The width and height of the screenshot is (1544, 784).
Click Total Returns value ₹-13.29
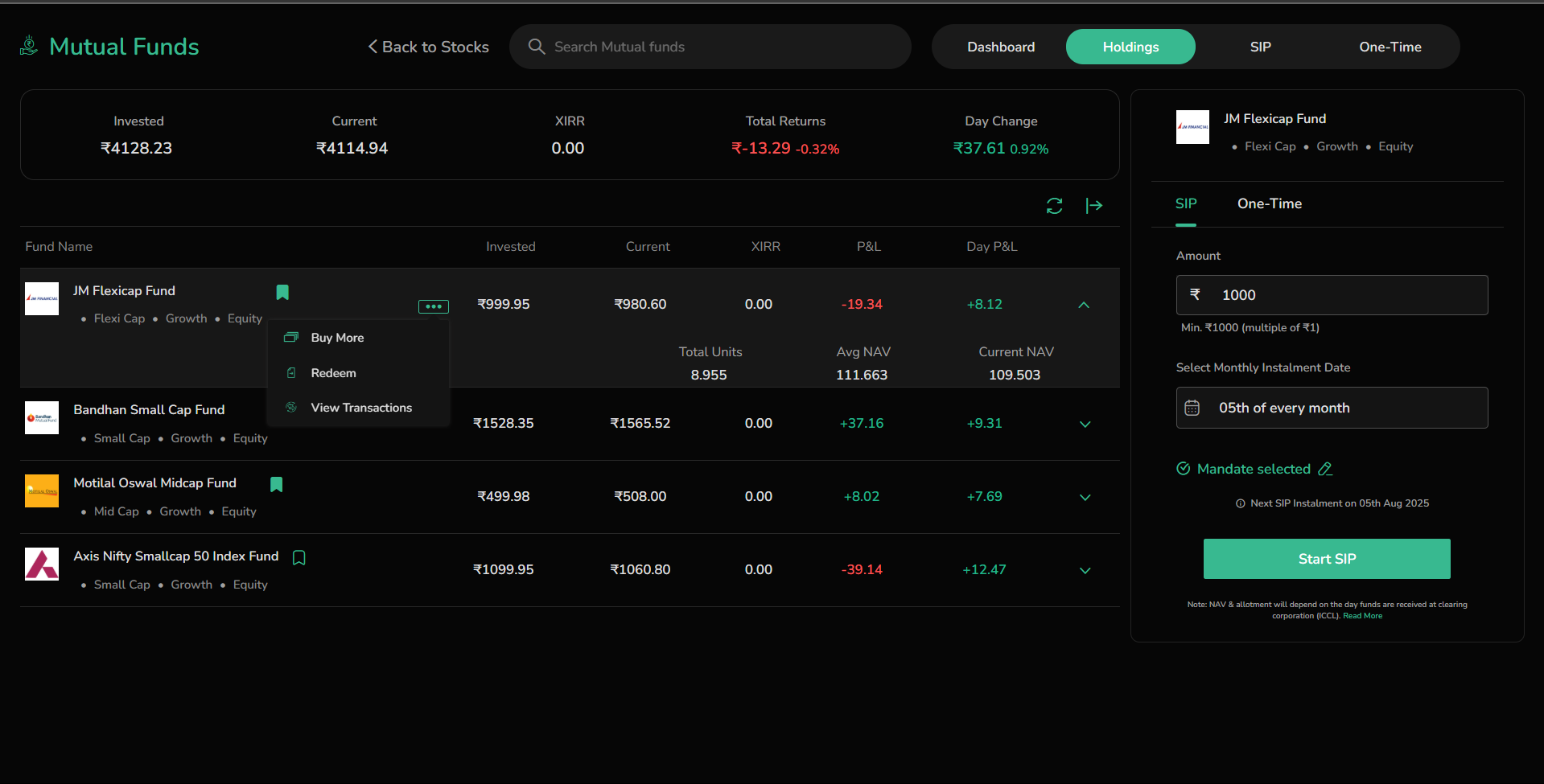[x=761, y=148]
